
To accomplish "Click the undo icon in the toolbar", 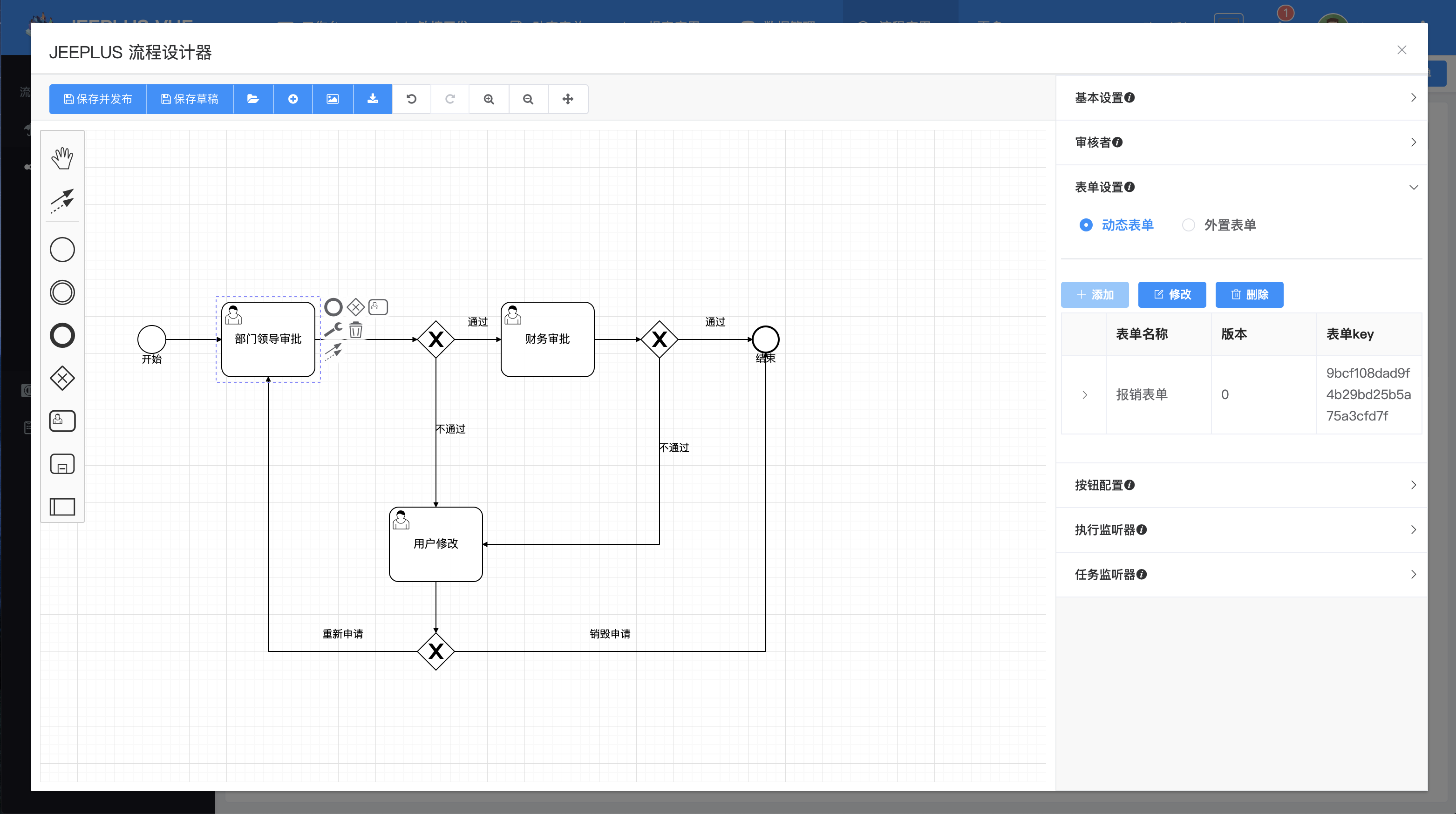I will pos(411,99).
